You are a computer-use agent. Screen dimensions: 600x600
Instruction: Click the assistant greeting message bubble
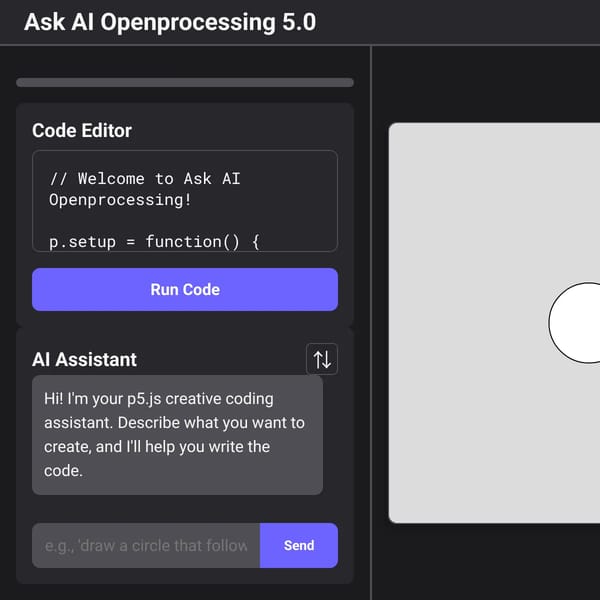(x=177, y=435)
